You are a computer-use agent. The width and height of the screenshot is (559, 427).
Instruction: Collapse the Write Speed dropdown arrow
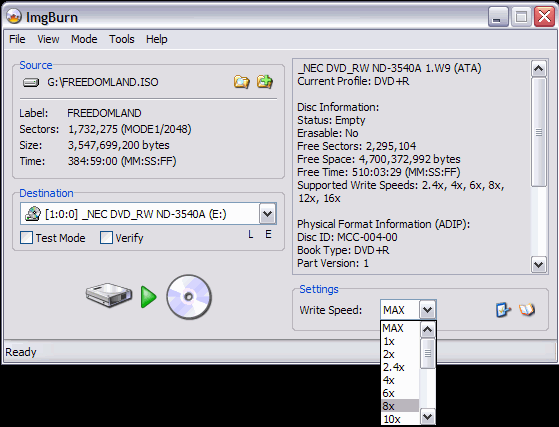(x=427, y=310)
